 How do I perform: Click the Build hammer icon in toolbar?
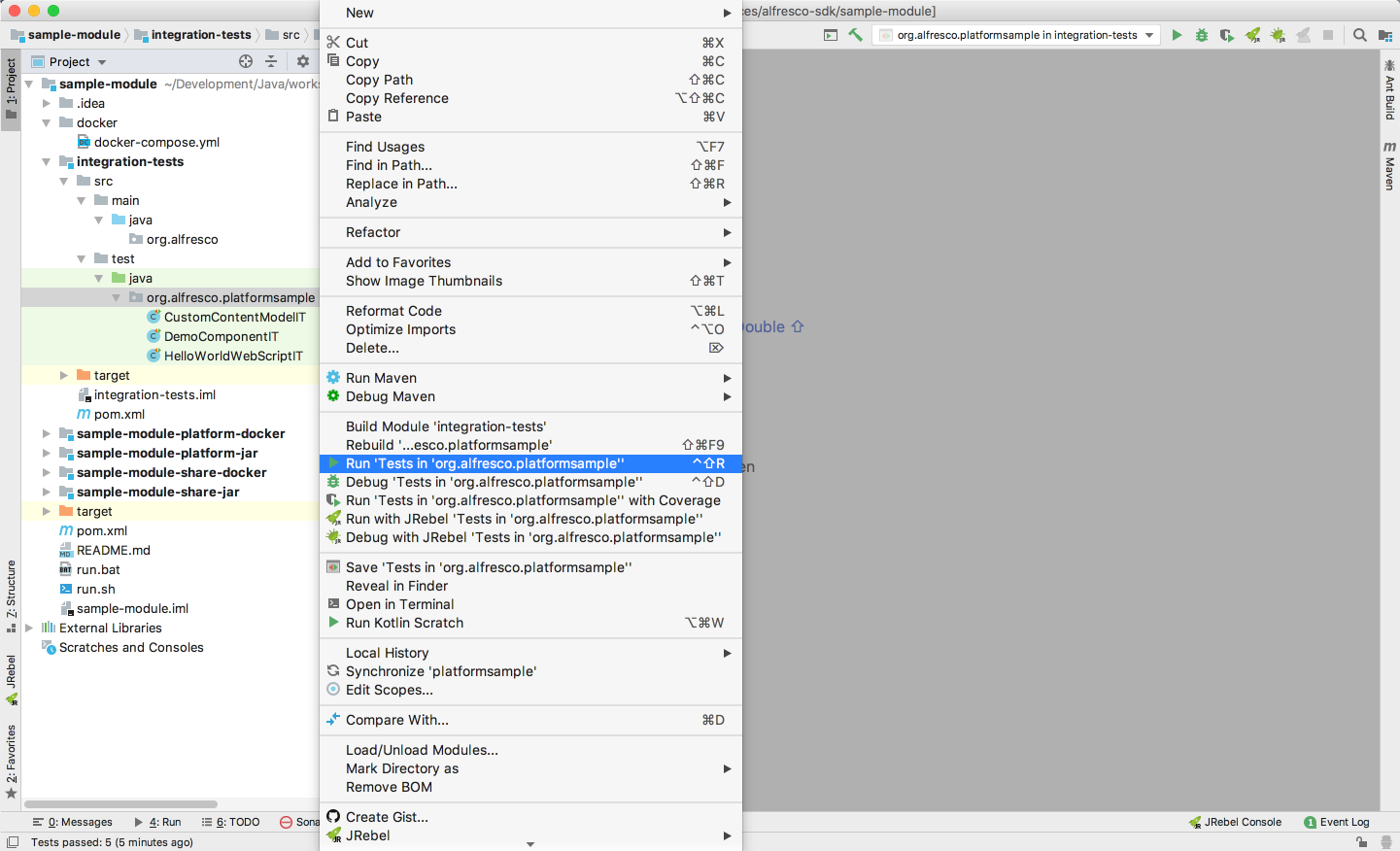(857, 33)
